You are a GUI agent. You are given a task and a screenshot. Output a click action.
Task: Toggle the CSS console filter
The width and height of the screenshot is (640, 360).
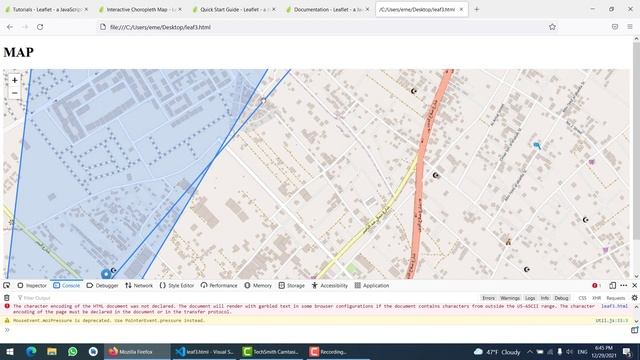(x=582, y=298)
